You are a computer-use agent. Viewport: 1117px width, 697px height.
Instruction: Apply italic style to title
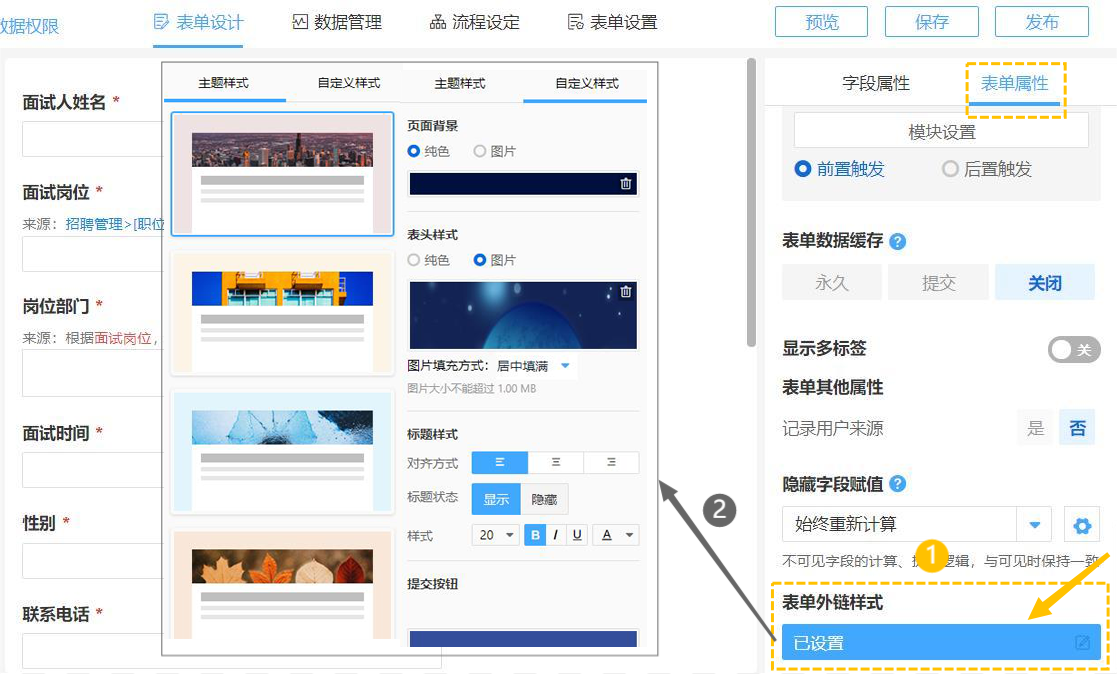pos(556,535)
